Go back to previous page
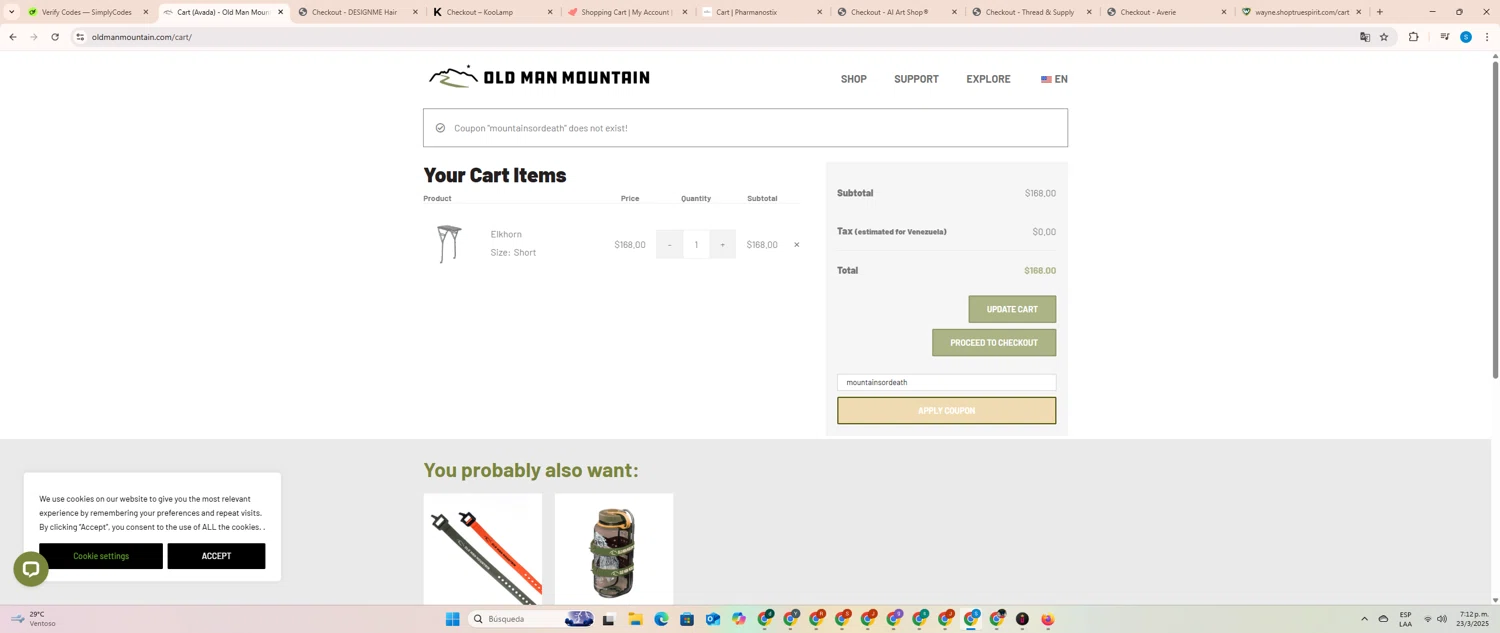 click(x=12, y=37)
